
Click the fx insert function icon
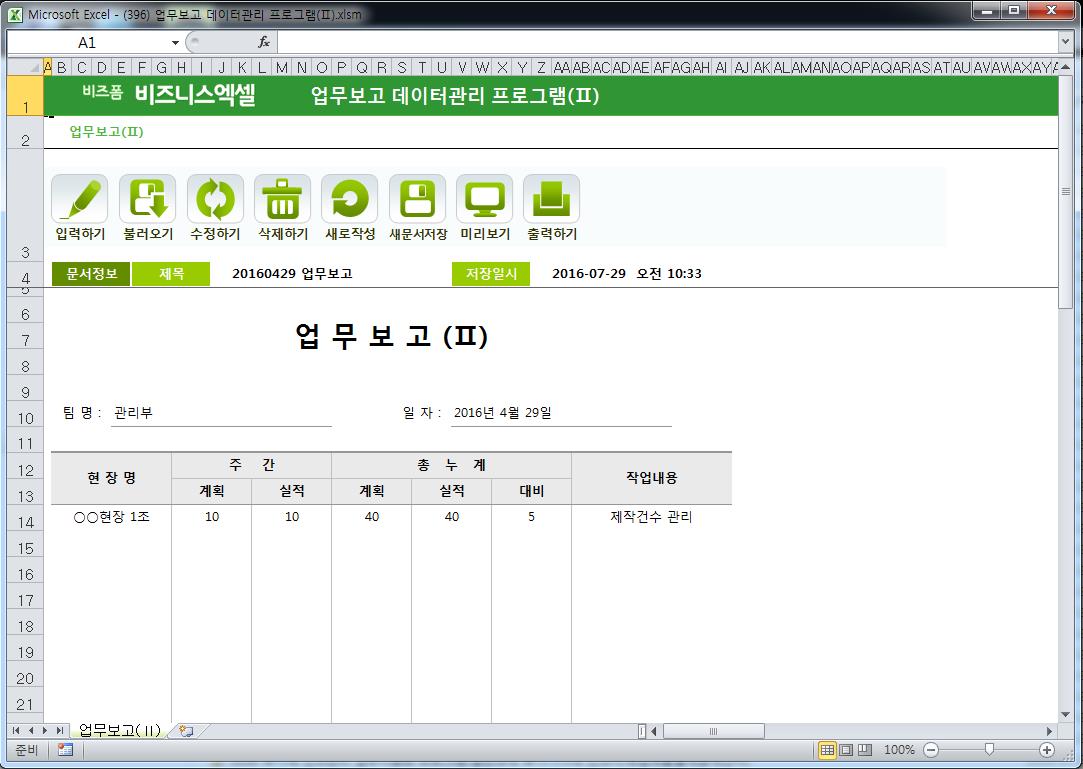(x=264, y=42)
